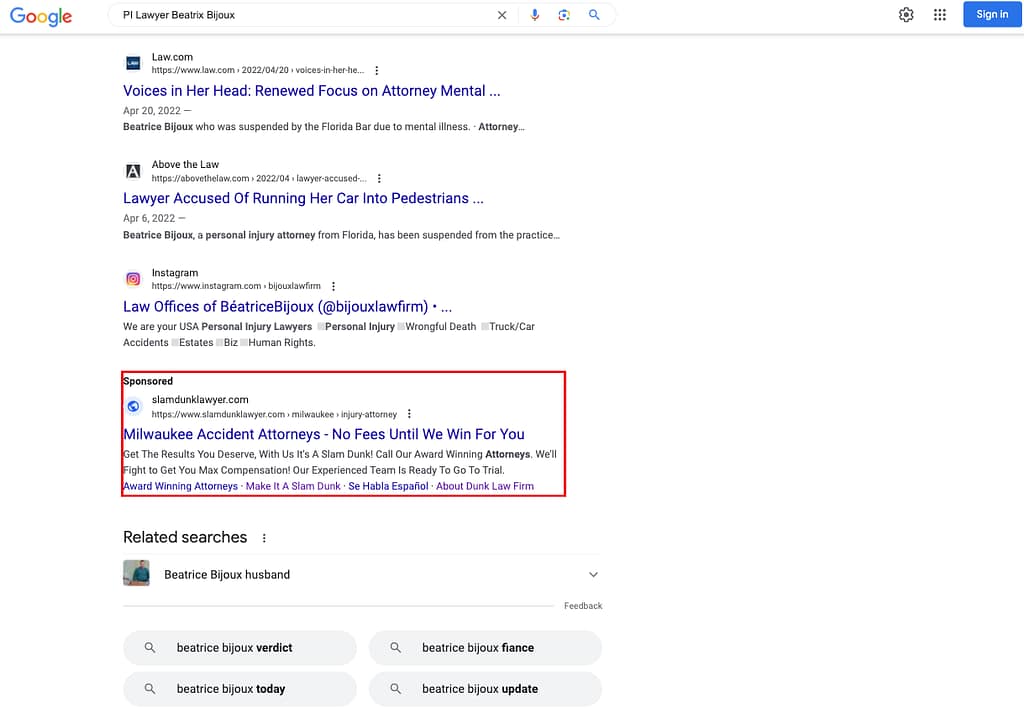Clear the search box with X icon
Image resolution: width=1024 pixels, height=708 pixels.
point(502,15)
